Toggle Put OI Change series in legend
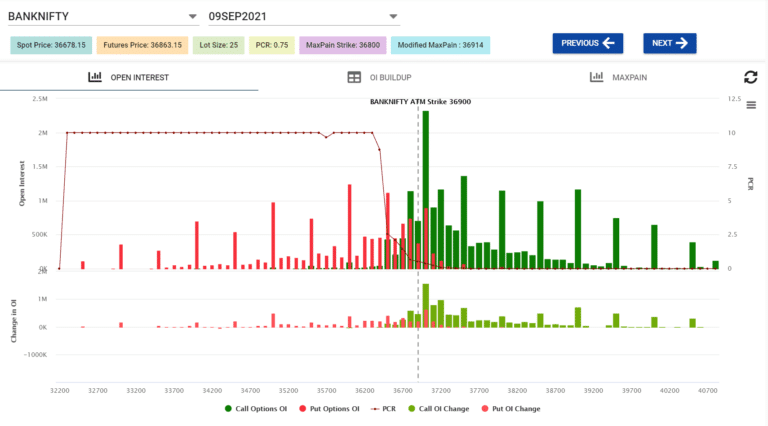Image resolution: width=768 pixels, height=426 pixels. coord(511,408)
